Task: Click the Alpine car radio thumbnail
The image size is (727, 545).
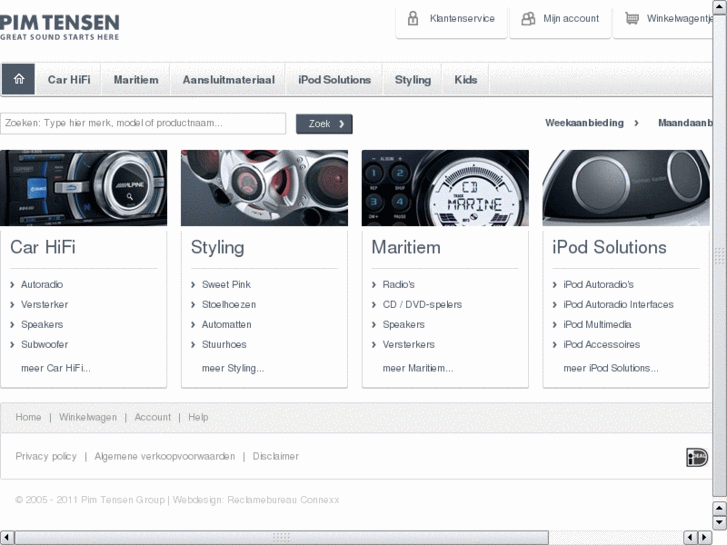Action: coord(83,188)
